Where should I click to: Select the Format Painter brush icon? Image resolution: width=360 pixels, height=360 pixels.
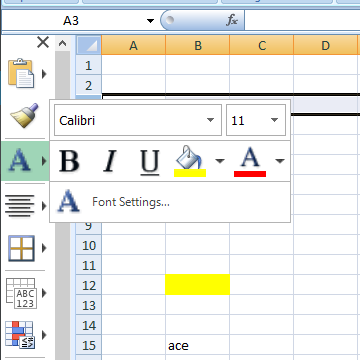point(24,115)
